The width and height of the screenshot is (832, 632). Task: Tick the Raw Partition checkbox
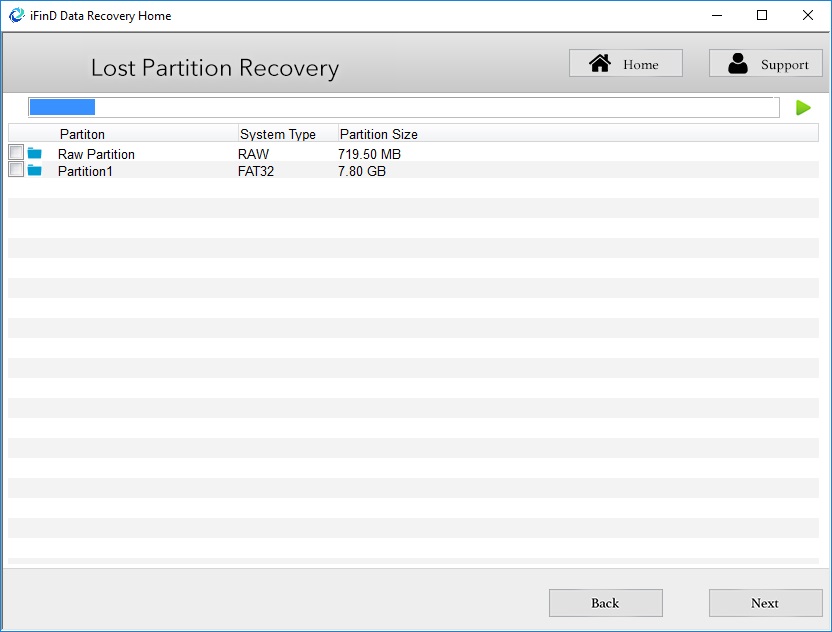(x=16, y=152)
